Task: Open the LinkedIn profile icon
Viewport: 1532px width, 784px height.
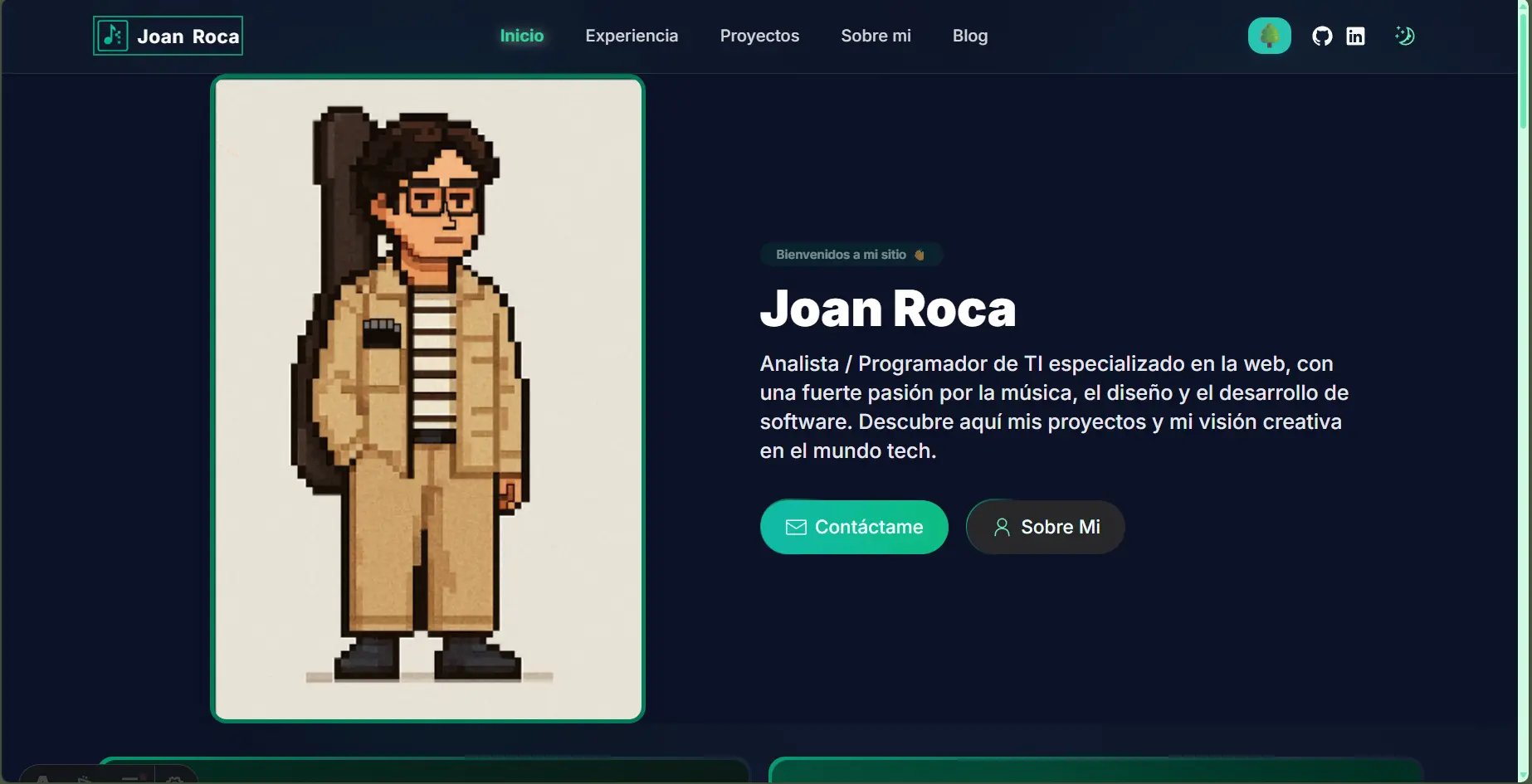Action: pos(1356,35)
